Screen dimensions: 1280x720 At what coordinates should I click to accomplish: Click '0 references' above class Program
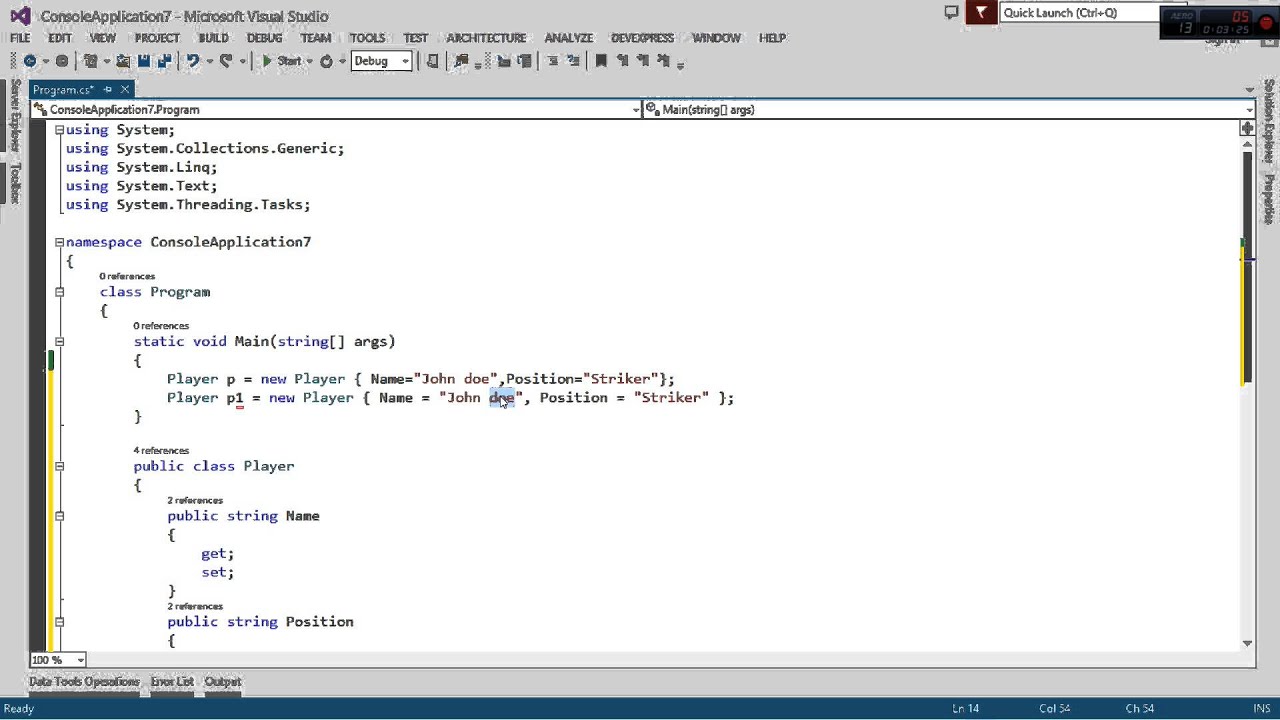(x=127, y=276)
